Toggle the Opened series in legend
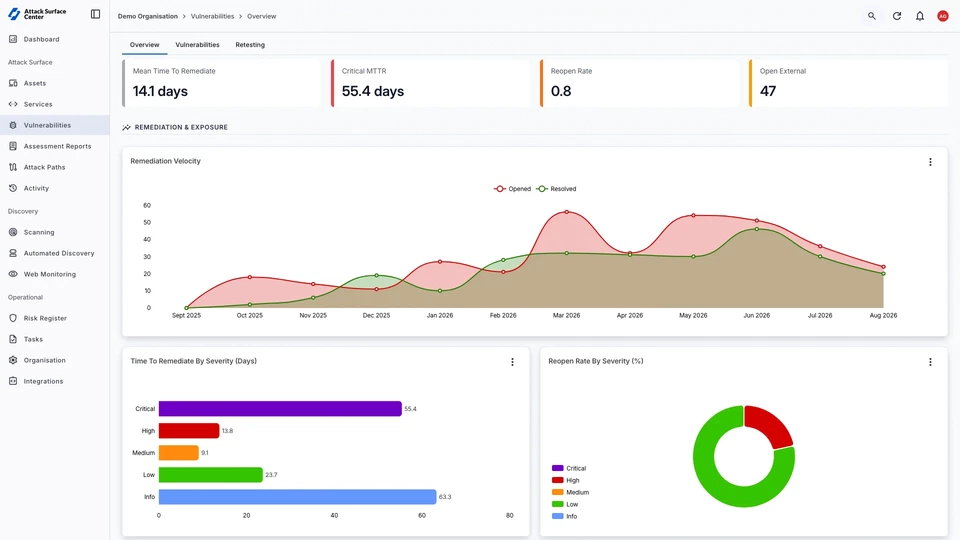960x540 pixels. coord(512,189)
